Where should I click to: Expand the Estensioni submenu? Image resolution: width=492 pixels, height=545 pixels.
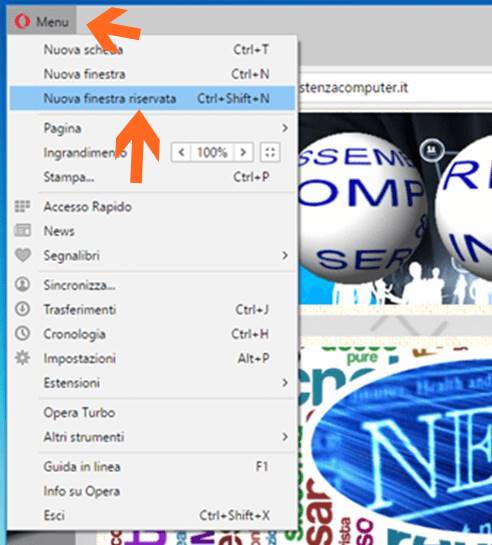pyautogui.click(x=152, y=383)
